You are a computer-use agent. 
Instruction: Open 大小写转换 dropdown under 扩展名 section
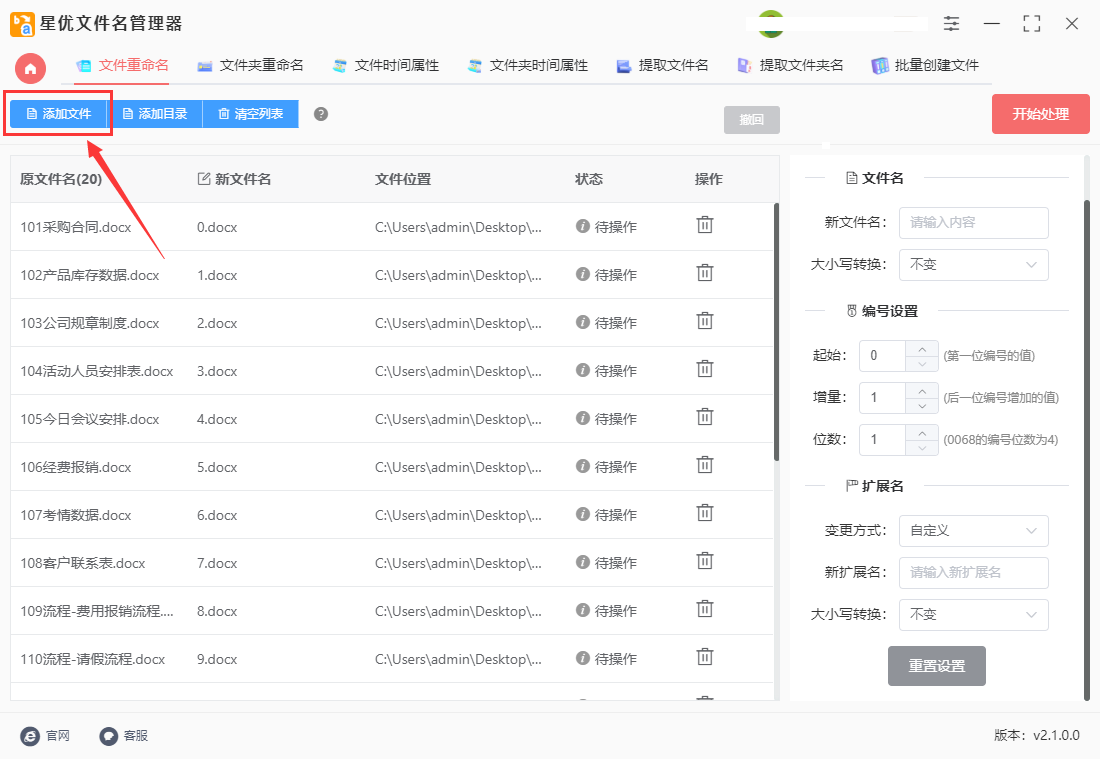974,615
